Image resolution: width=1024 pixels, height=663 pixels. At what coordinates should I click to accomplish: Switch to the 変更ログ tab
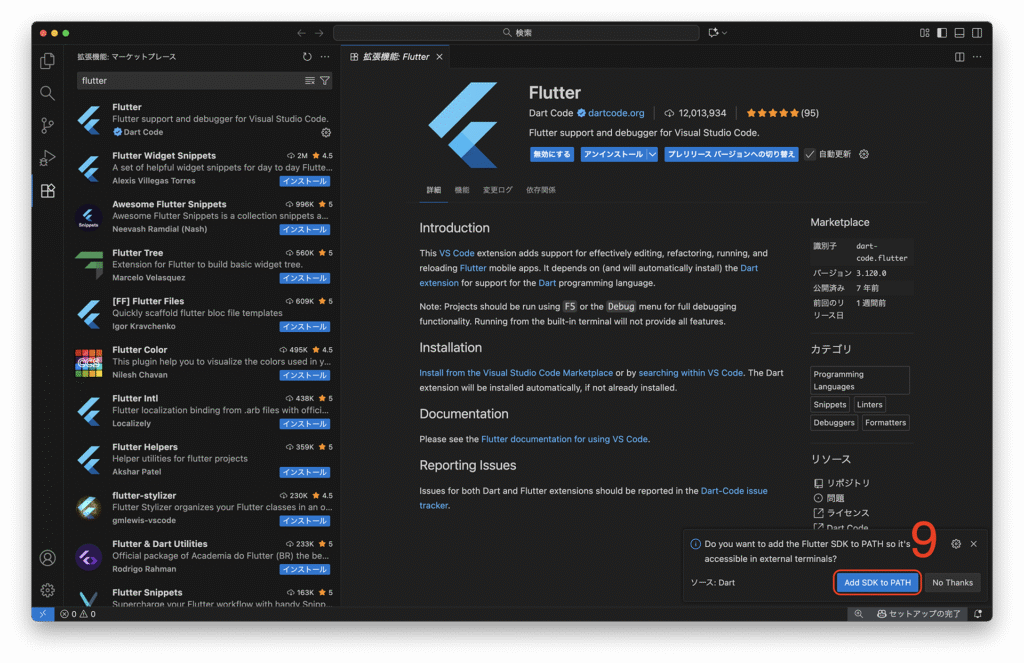pos(497,190)
